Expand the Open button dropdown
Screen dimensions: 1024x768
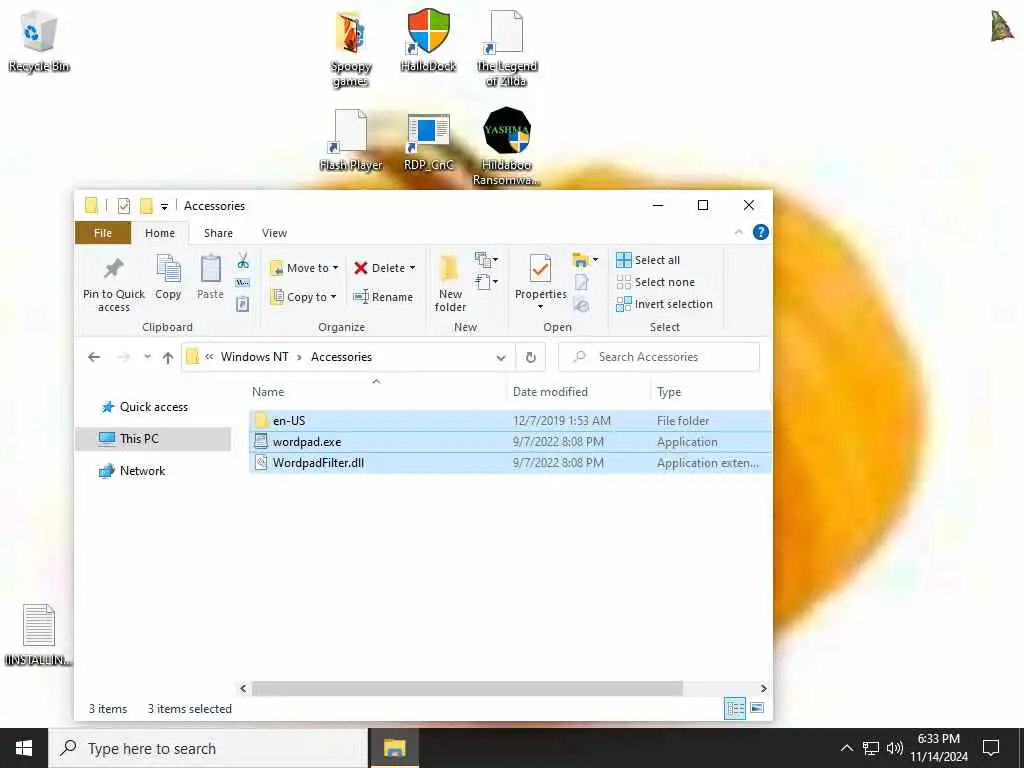tap(595, 260)
